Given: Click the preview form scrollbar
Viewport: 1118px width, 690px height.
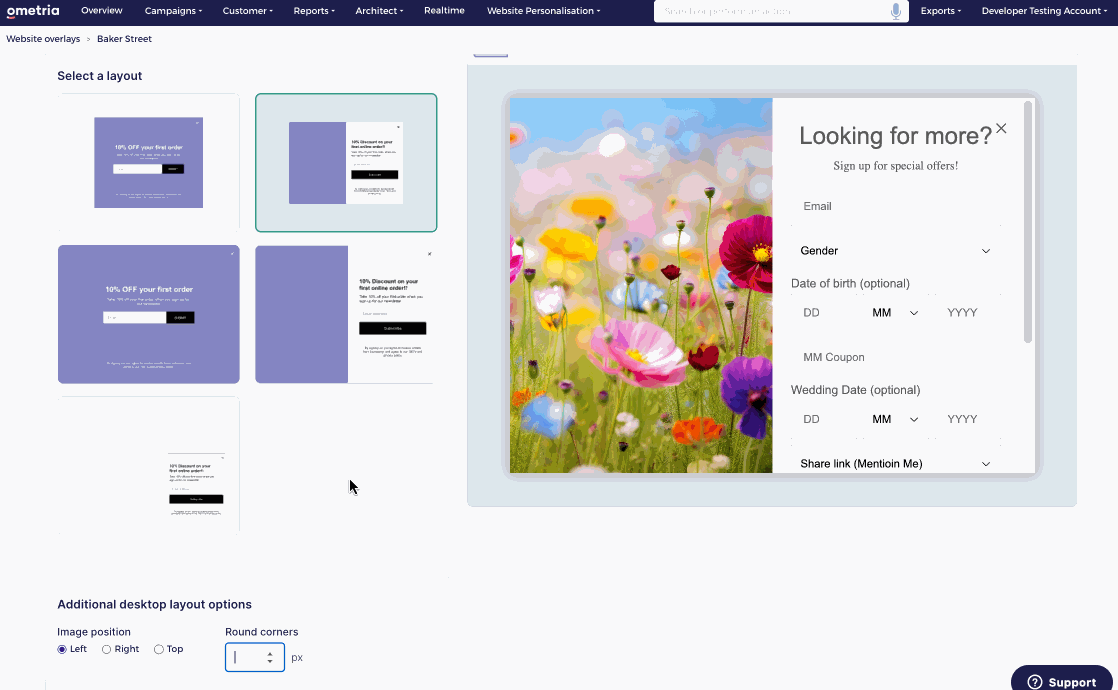Looking at the screenshot, I should (x=1027, y=222).
